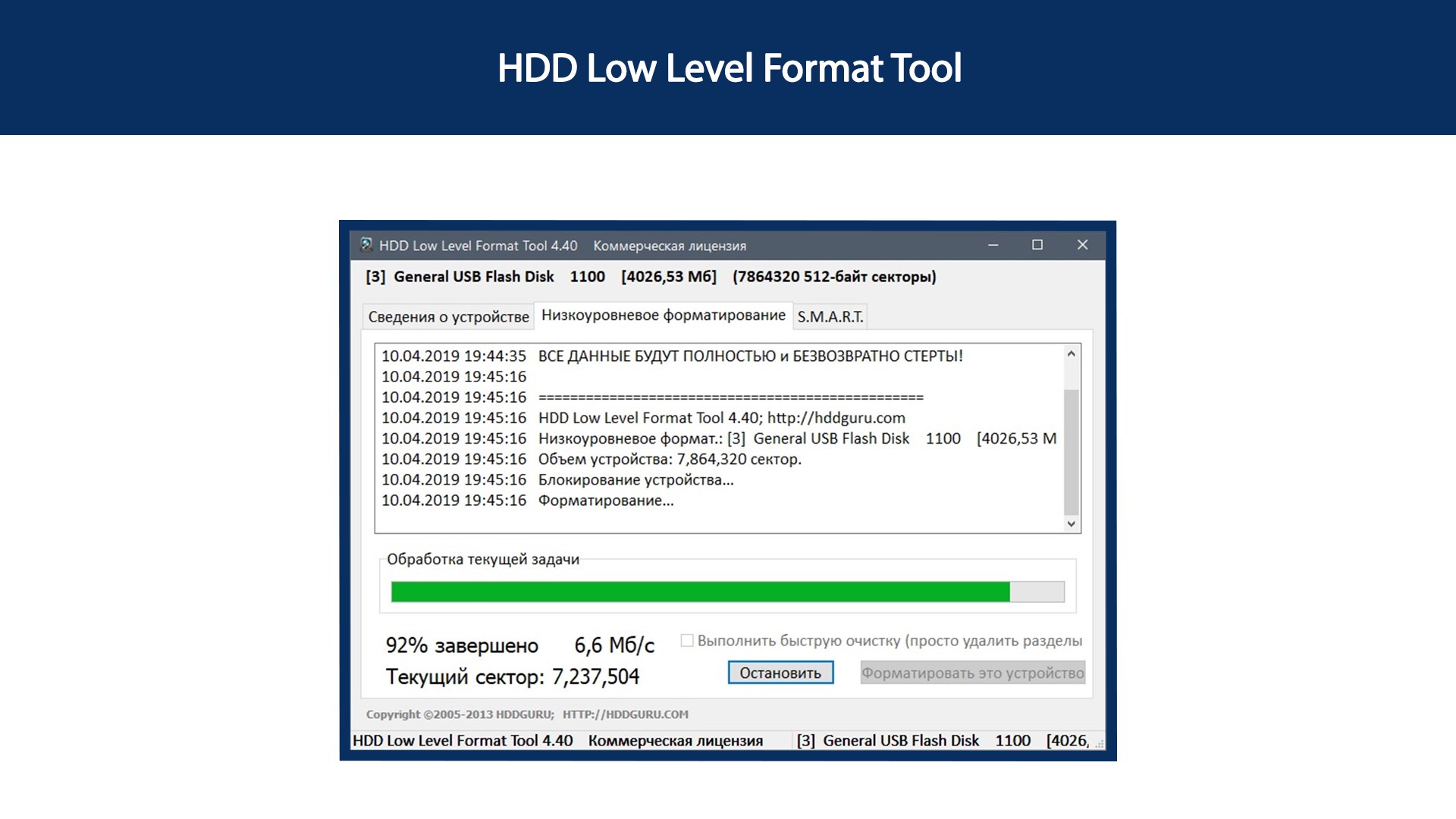Enable the quick wipe checkbox
Screen dimensions: 1456x819
pos(687,641)
